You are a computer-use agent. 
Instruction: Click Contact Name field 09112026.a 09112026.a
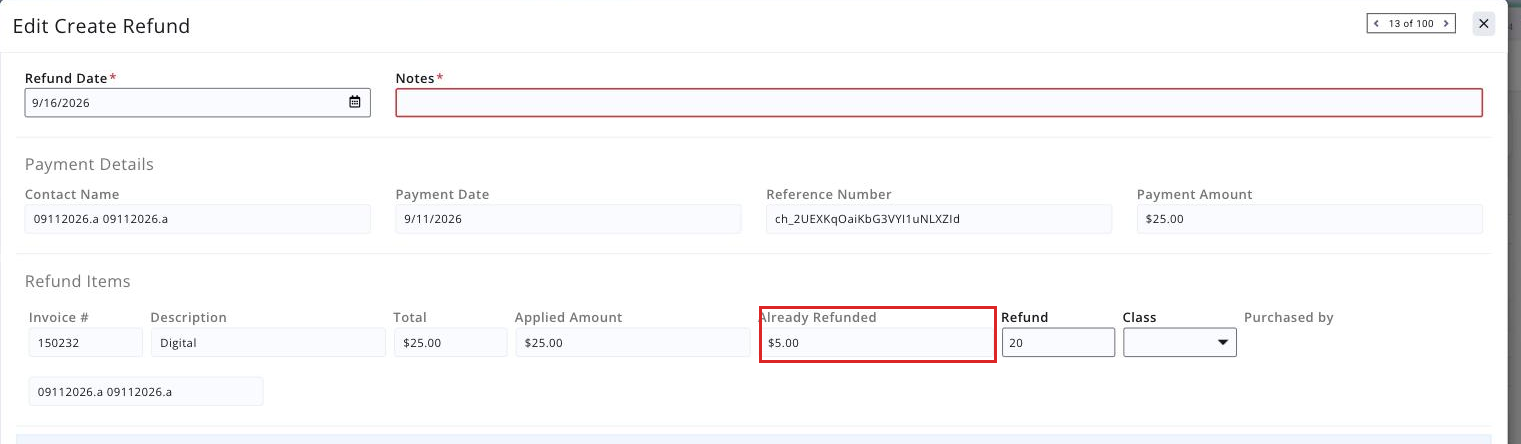(198, 219)
